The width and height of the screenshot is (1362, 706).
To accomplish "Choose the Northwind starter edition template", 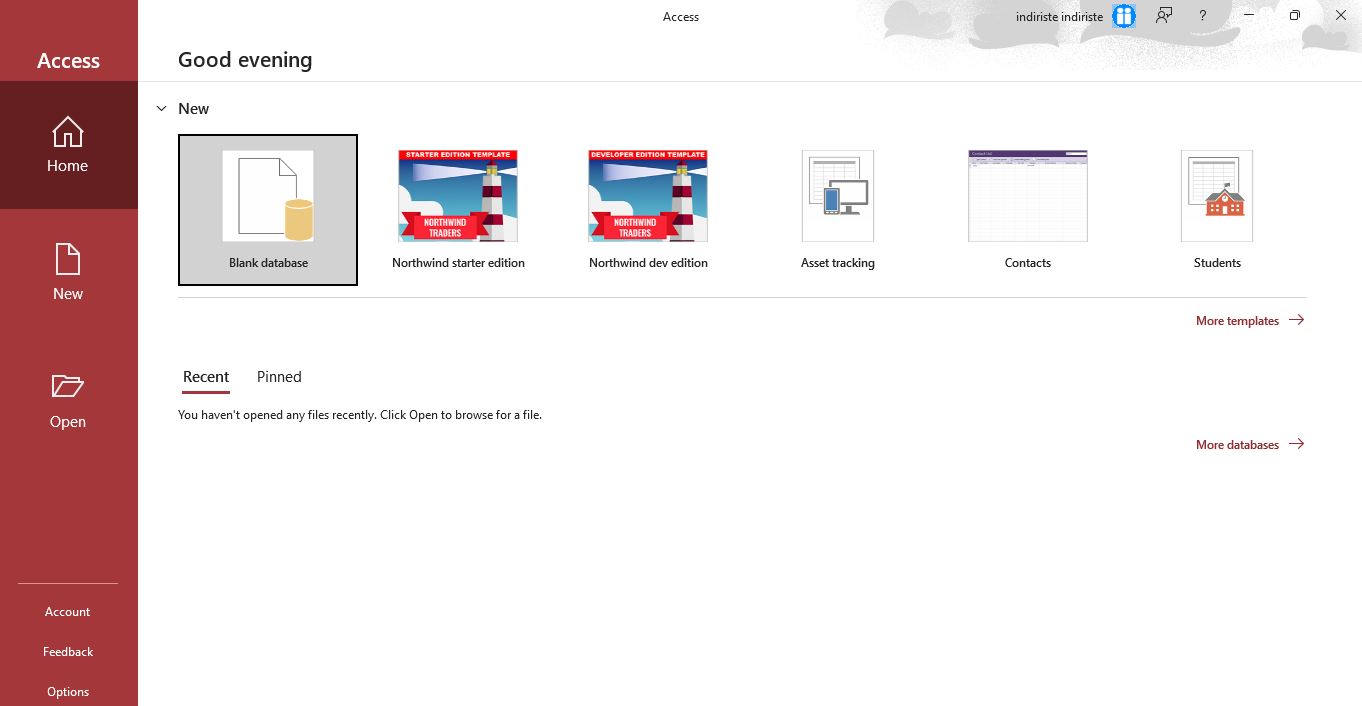I will pos(458,210).
